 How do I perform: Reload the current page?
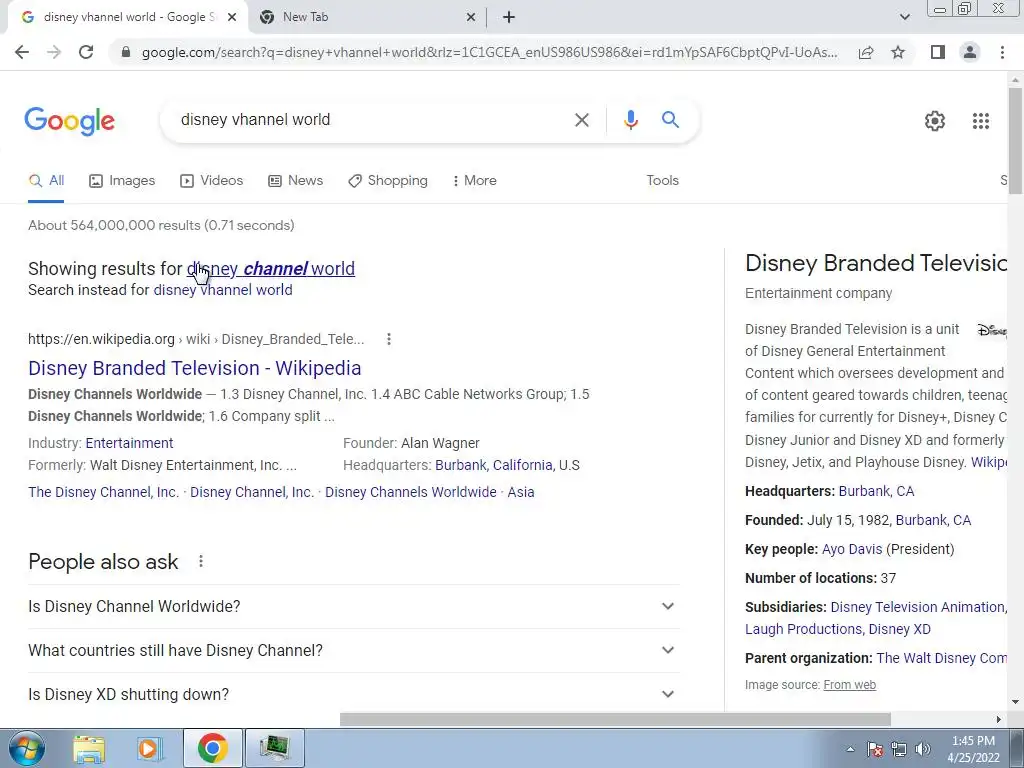point(86,52)
